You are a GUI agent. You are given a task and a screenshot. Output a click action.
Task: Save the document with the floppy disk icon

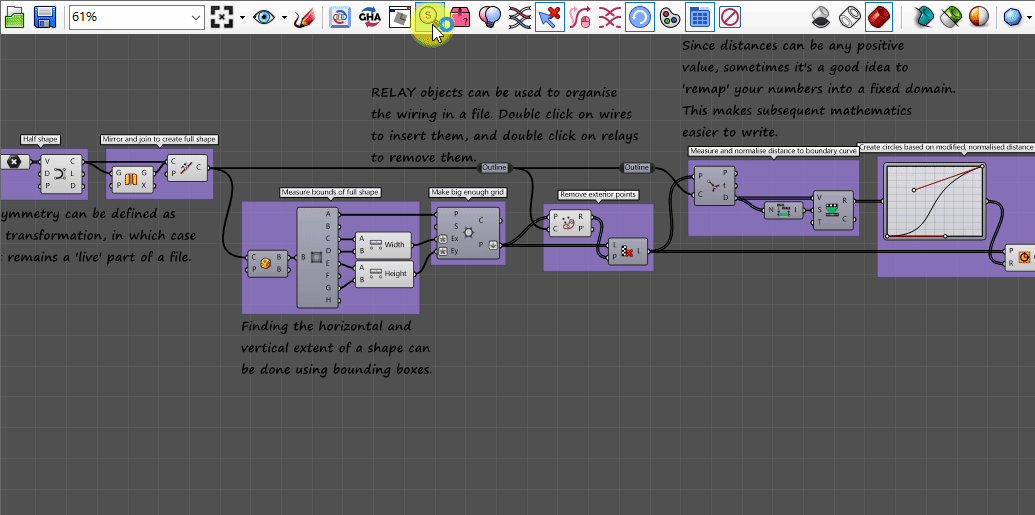click(44, 17)
